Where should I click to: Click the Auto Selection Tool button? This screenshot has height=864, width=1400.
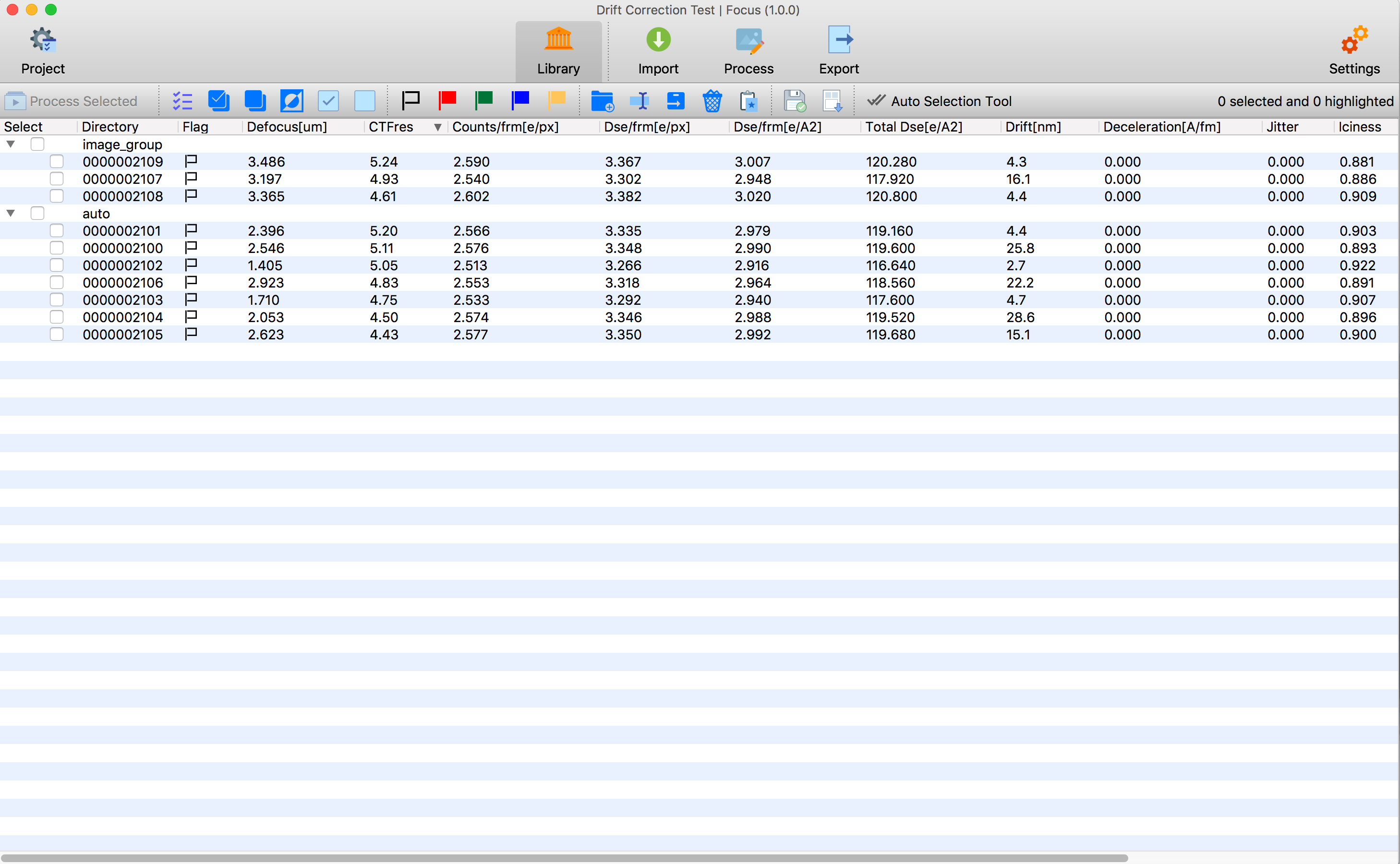[940, 101]
